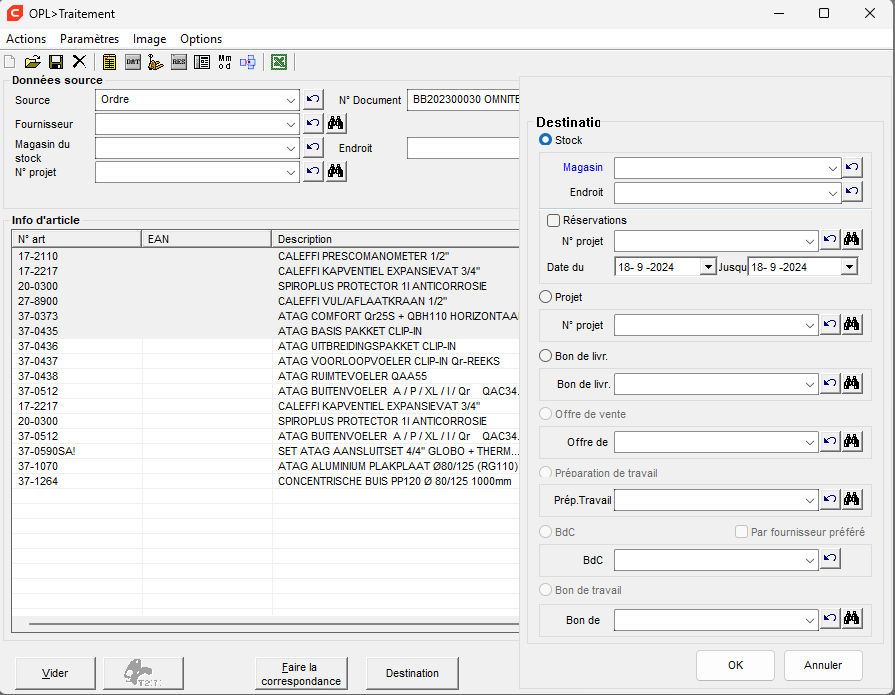This screenshot has width=895, height=695.
Task: Click the delete X toolbar icon
Action: [79, 62]
